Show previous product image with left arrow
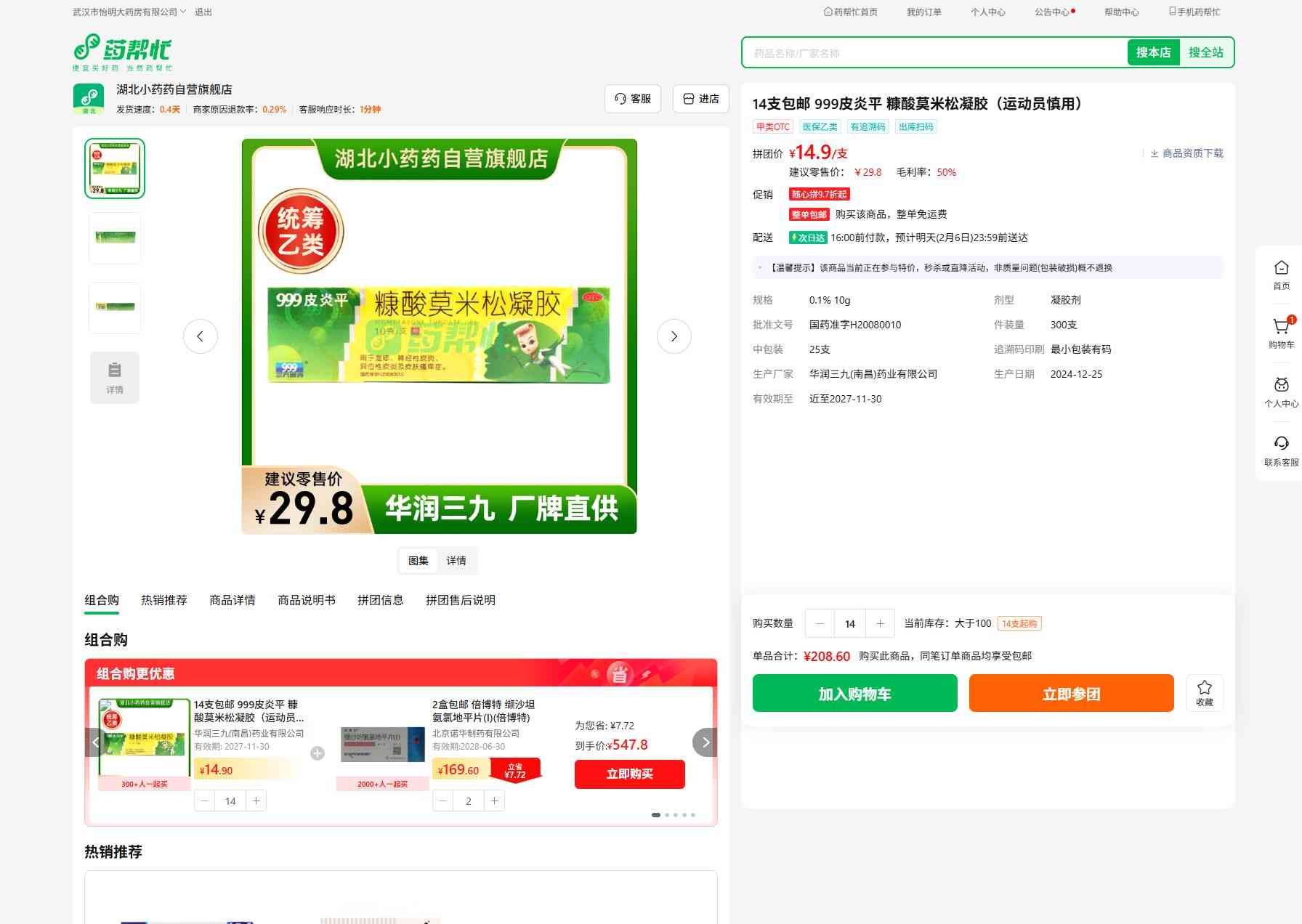1302x924 pixels. [x=201, y=336]
